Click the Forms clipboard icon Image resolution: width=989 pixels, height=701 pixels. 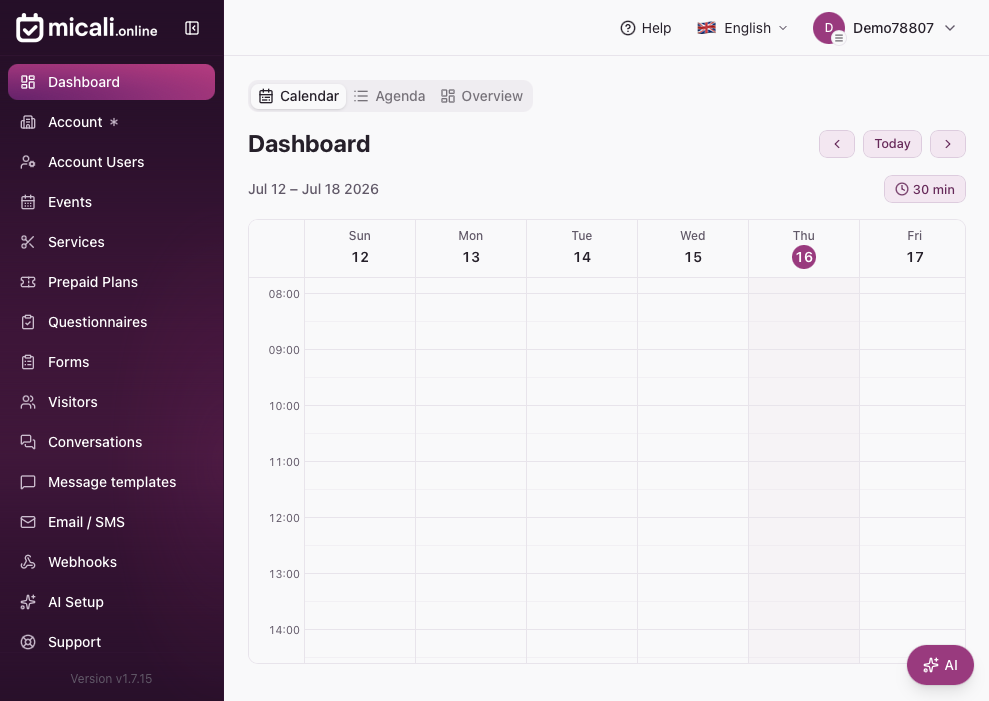[28, 362]
